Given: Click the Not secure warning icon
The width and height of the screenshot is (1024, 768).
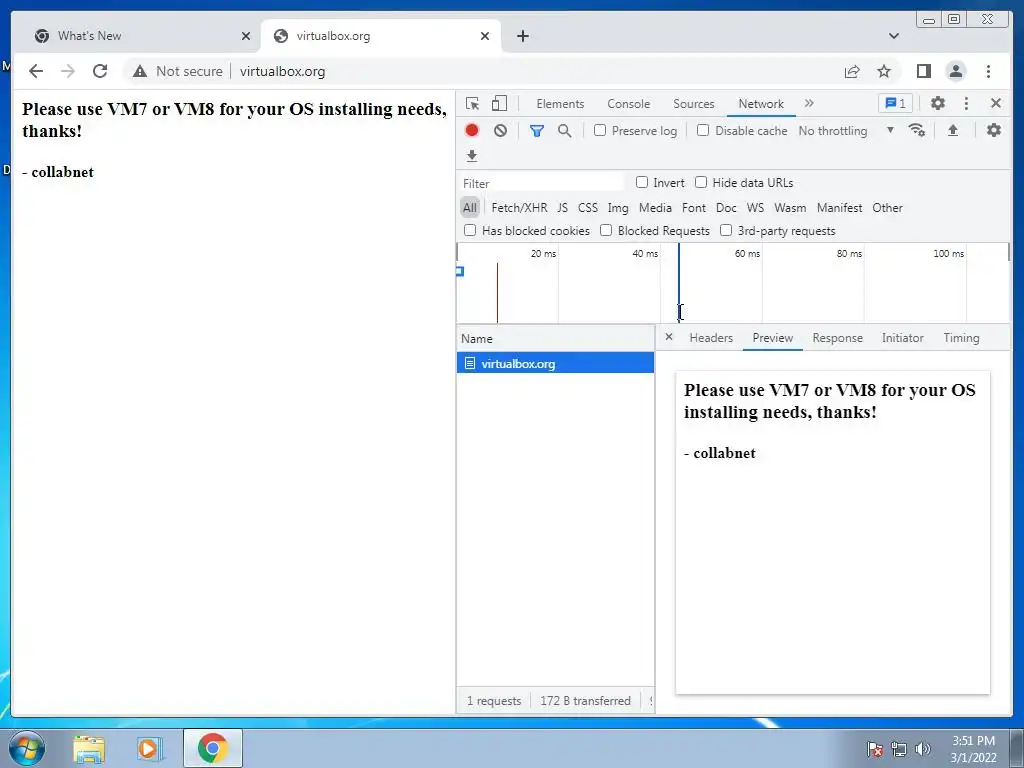Looking at the screenshot, I should (x=140, y=71).
